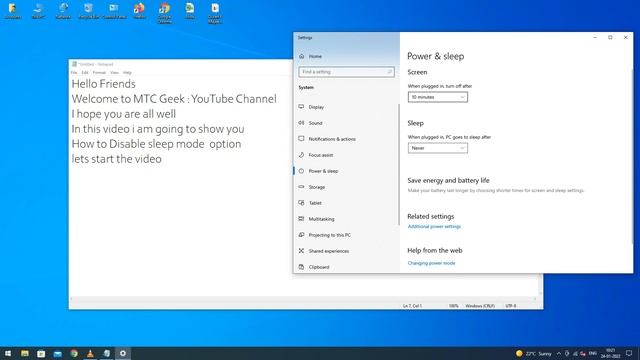Maximize the Settings window
Screen dimensions: 640x360
[x=610, y=38]
